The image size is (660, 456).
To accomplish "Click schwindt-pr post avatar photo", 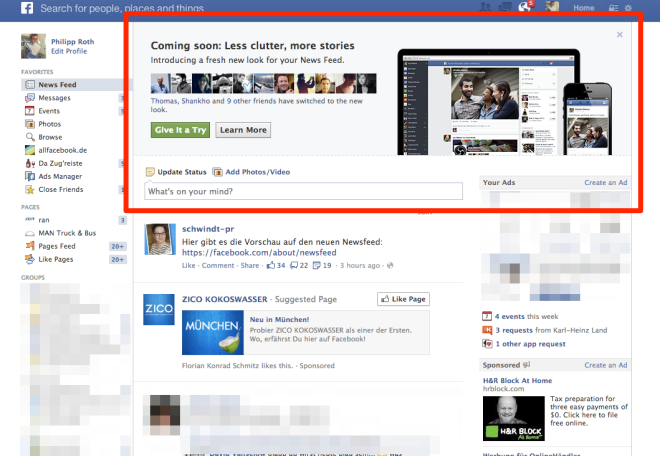I will [160, 239].
